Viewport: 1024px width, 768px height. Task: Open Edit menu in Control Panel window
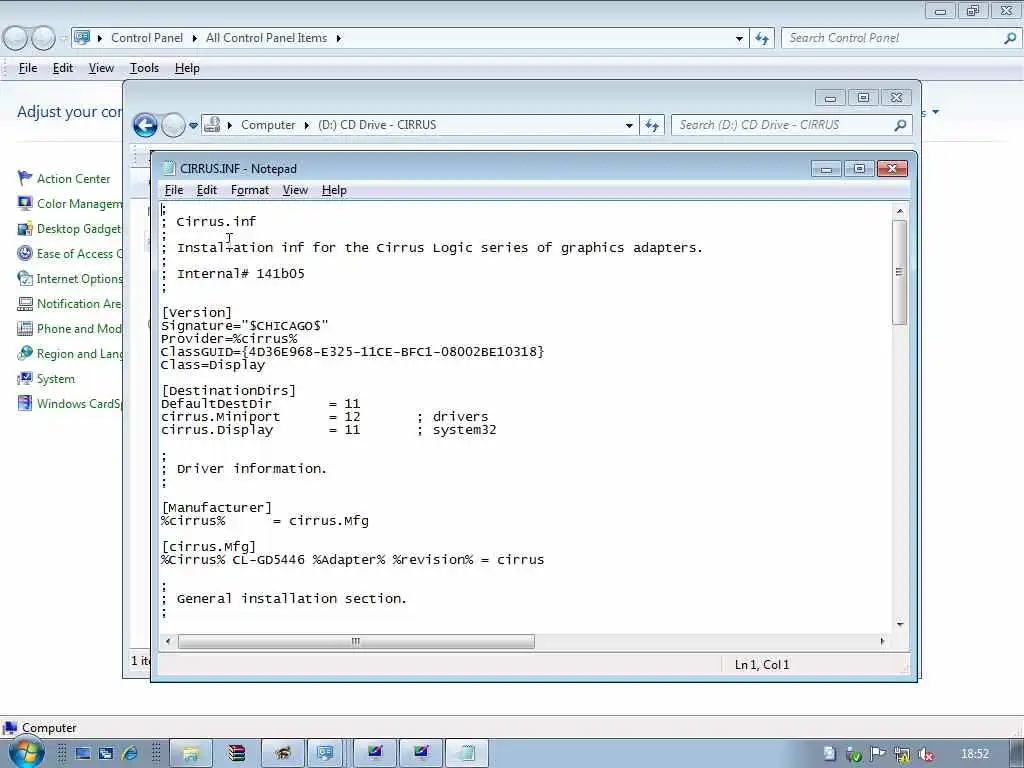point(63,68)
